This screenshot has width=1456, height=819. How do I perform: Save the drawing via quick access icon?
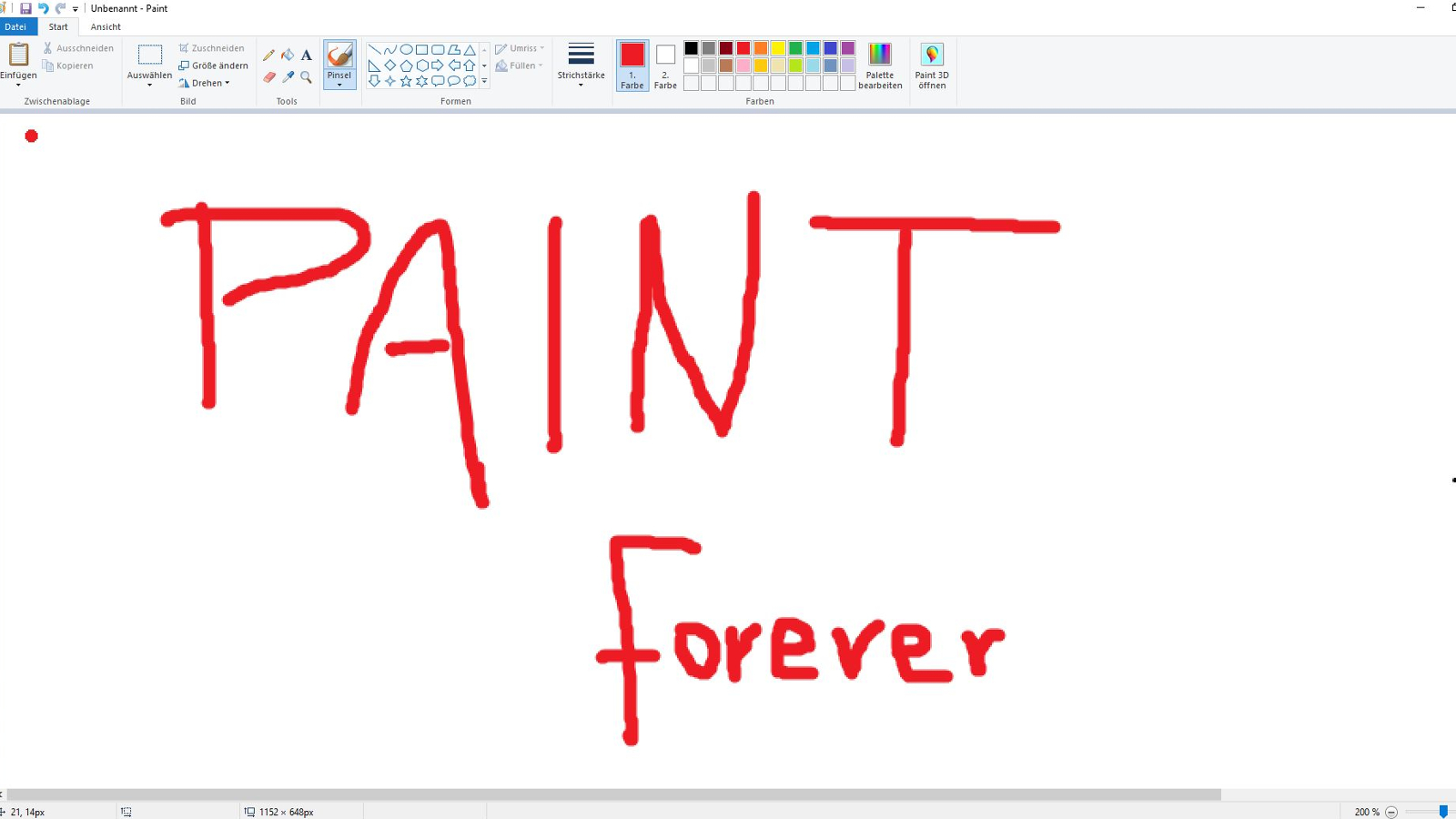coord(25,8)
